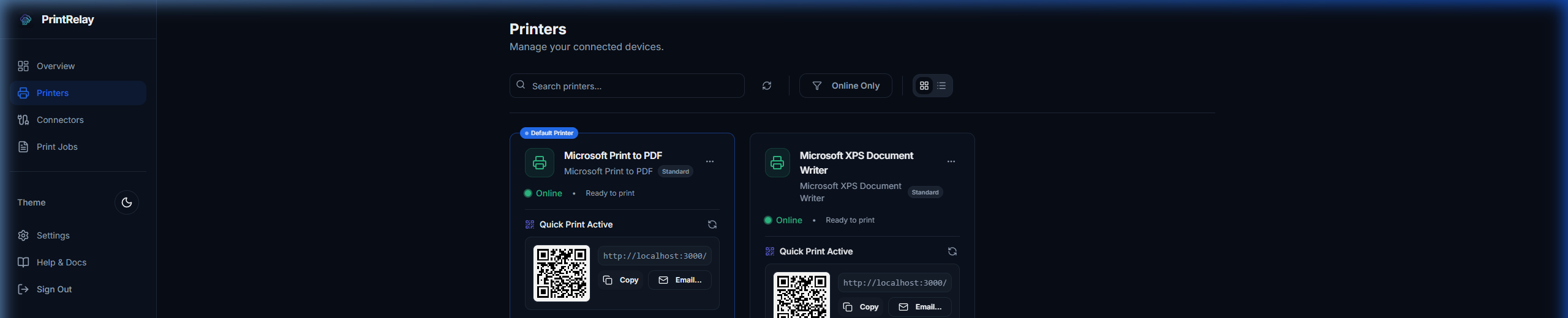Switch to list view
This screenshot has width=1568, height=318.
(x=941, y=86)
